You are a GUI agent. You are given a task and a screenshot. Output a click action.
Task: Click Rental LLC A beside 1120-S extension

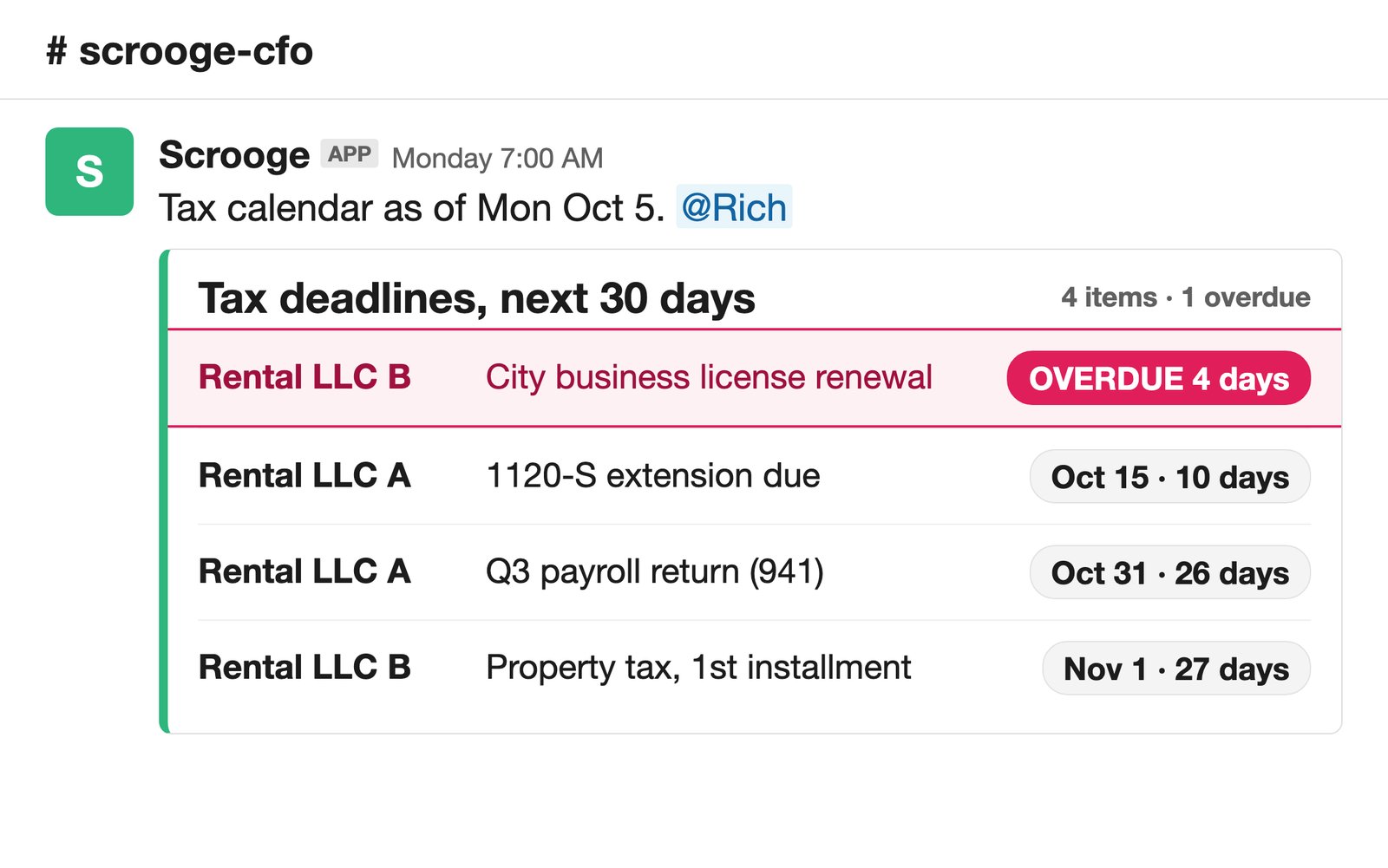304,475
